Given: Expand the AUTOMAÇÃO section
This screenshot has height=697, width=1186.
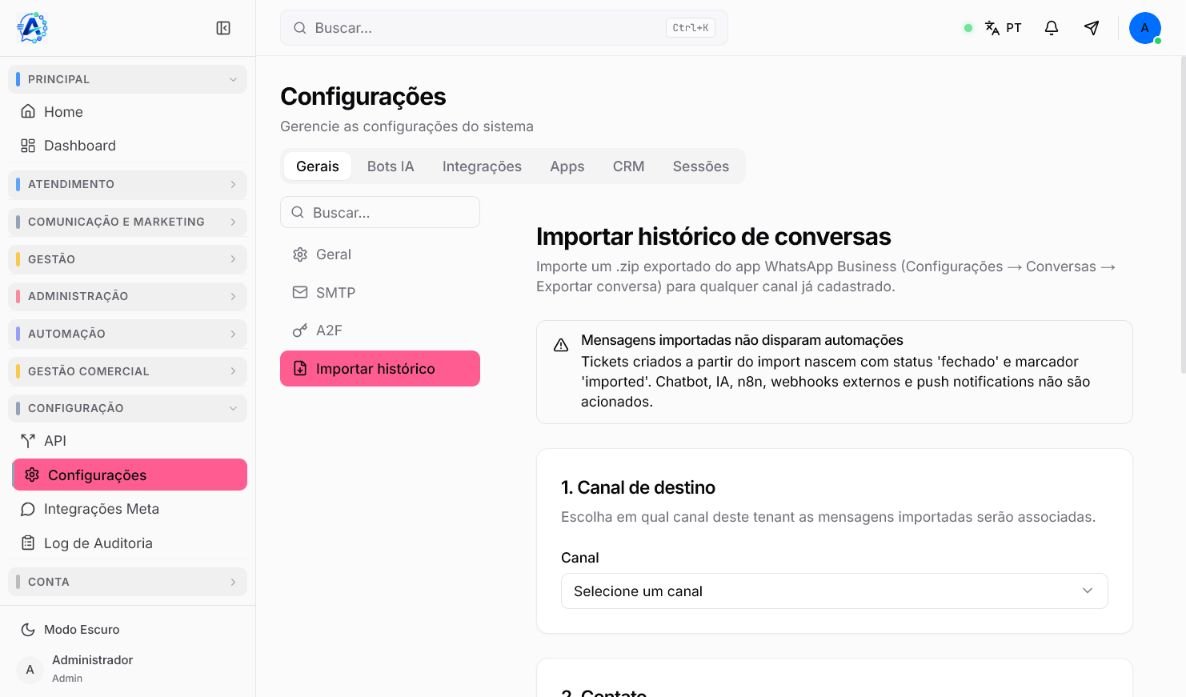Looking at the screenshot, I should (127, 334).
